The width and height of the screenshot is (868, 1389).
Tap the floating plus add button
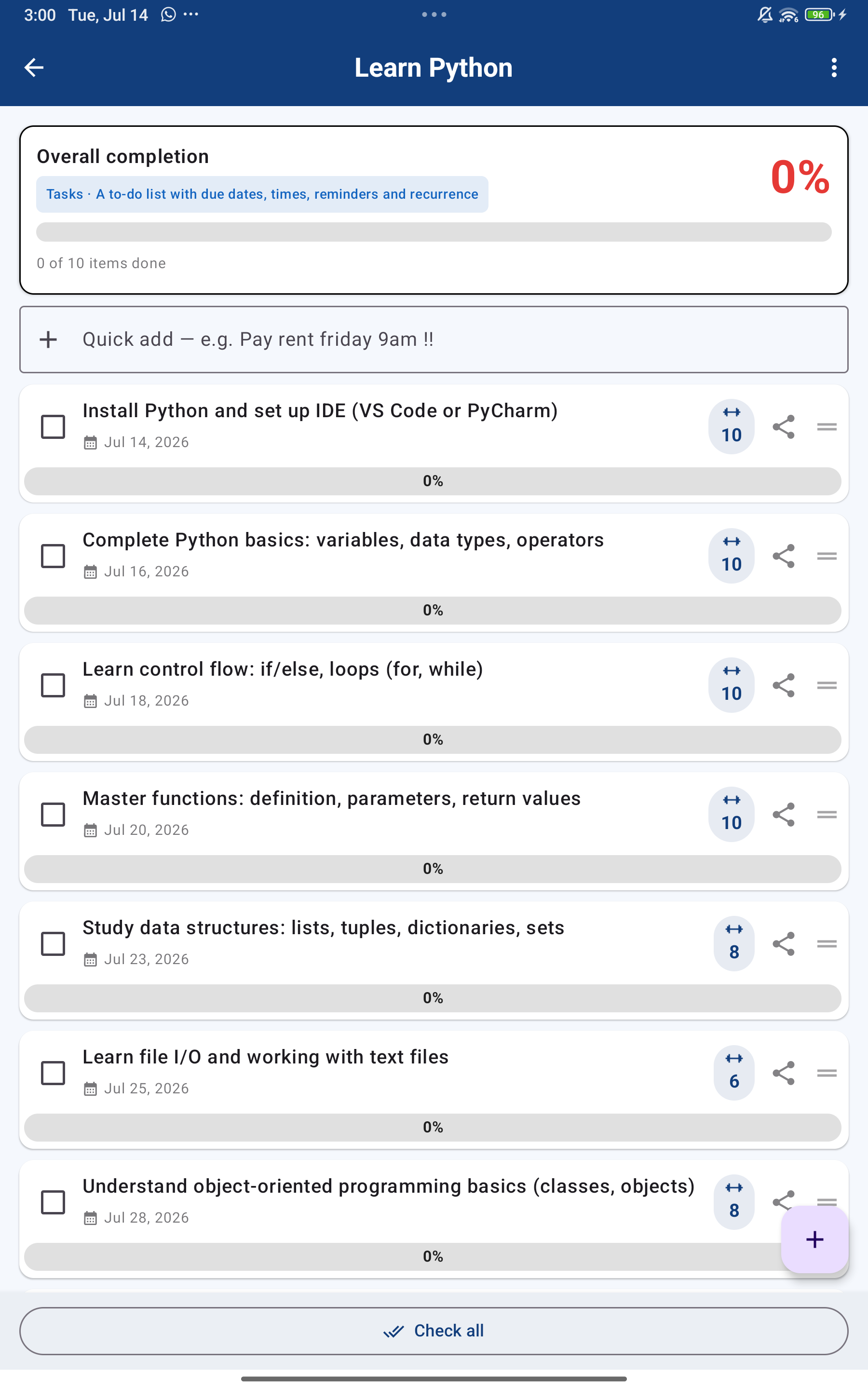814,1239
